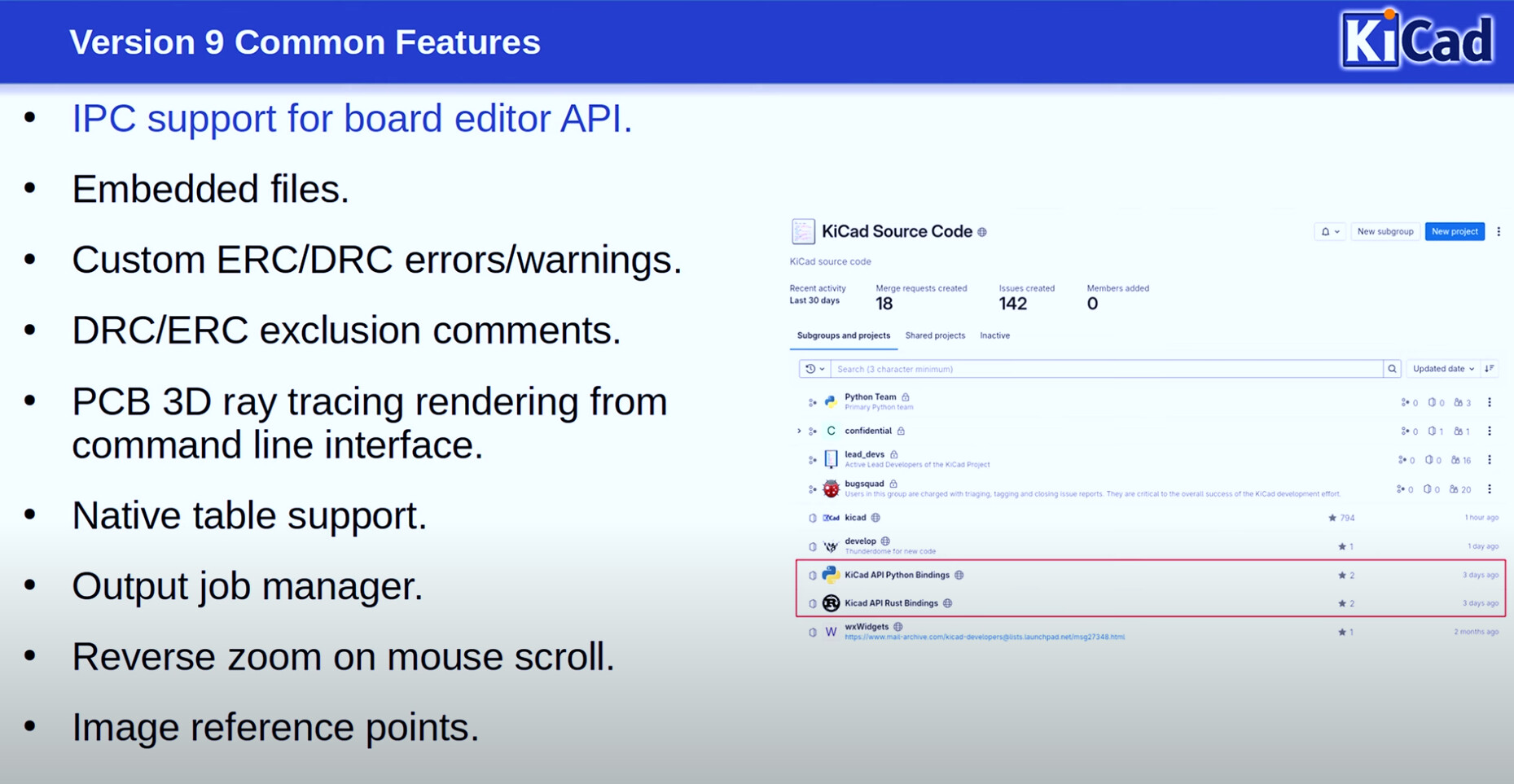This screenshot has width=1514, height=784.
Task: Click the blue New project button
Action: point(1455,232)
